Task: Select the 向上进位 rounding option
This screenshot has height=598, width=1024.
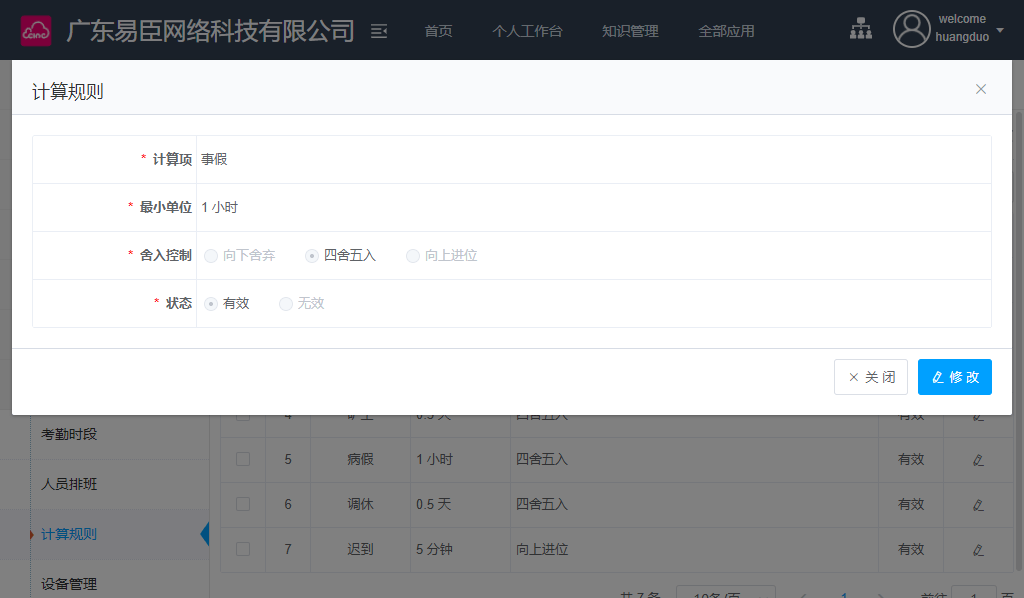Action: tap(413, 256)
